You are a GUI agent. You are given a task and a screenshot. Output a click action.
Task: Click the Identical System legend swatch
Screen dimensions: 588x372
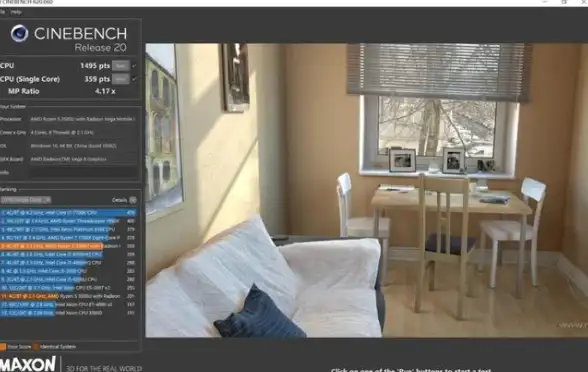[36, 346]
